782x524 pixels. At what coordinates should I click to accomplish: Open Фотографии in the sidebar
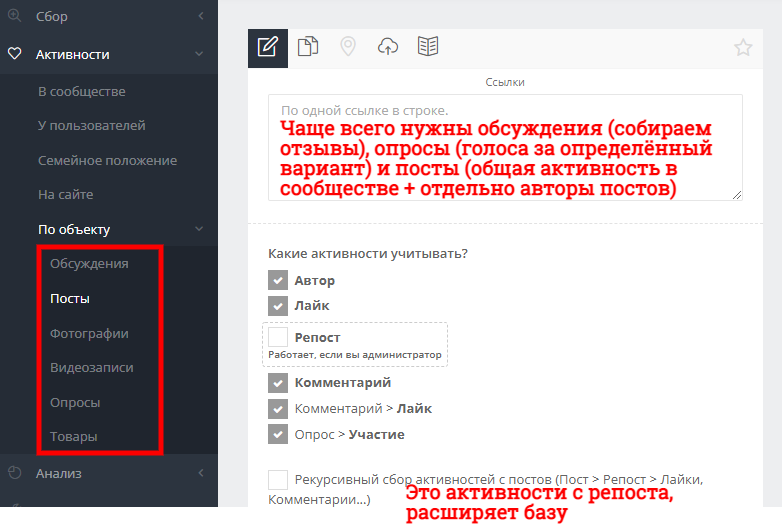click(89, 334)
